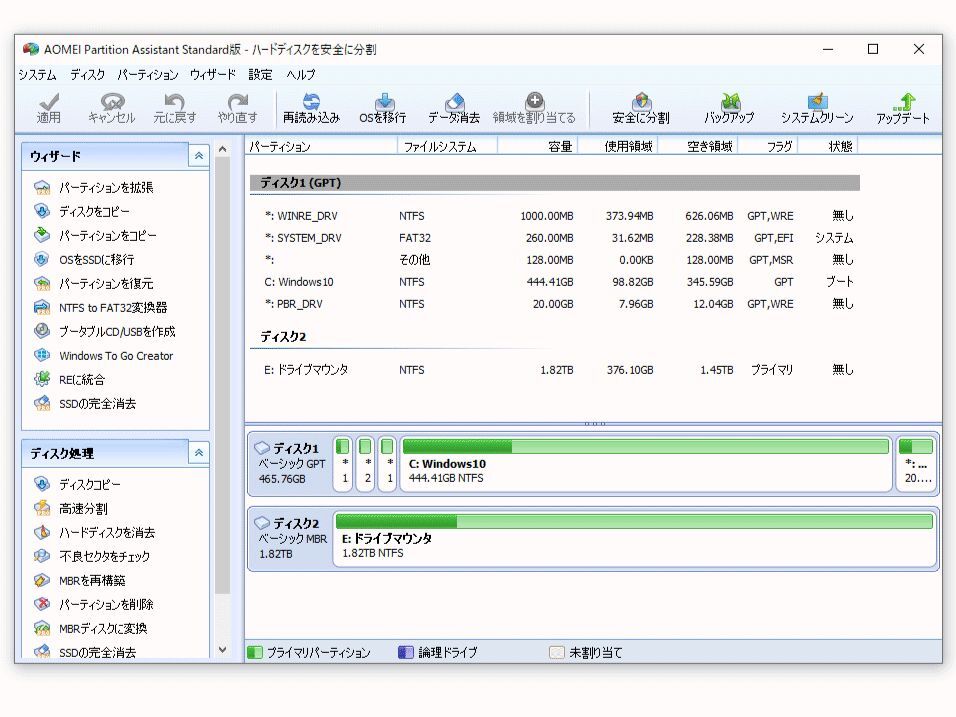This screenshot has width=956, height=717.
Task: Sort by パーティション column header
Action: (321, 146)
